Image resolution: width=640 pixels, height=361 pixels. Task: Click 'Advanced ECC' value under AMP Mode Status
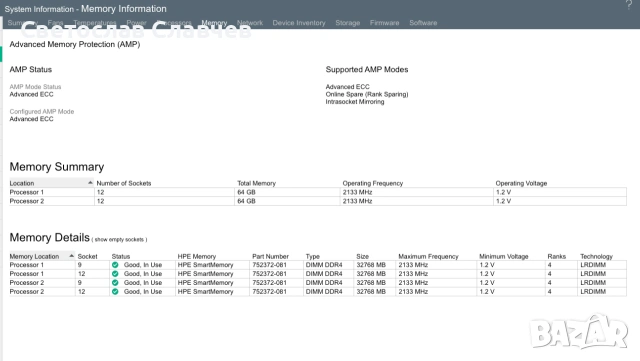tap(31, 94)
